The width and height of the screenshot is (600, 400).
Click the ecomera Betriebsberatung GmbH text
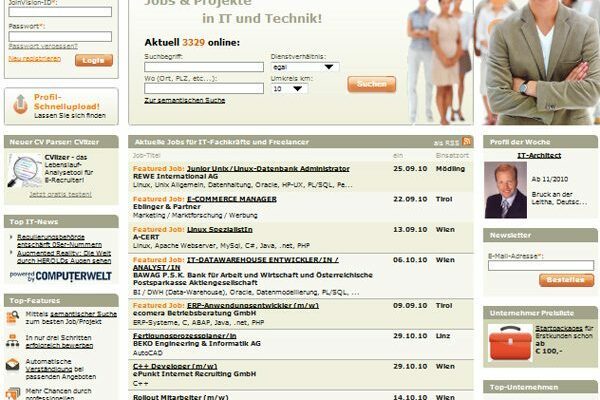pos(194,313)
